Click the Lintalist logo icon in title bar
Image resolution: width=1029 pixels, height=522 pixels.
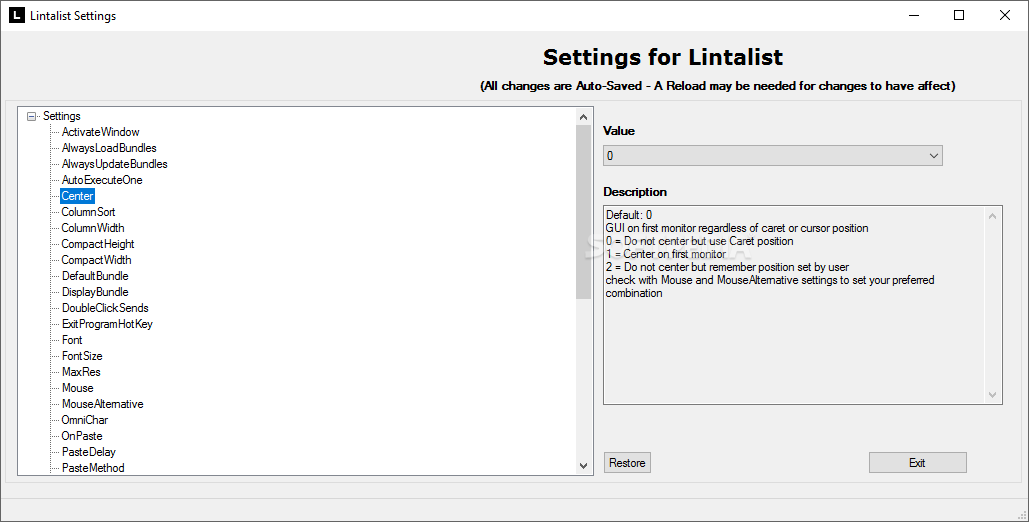16,15
